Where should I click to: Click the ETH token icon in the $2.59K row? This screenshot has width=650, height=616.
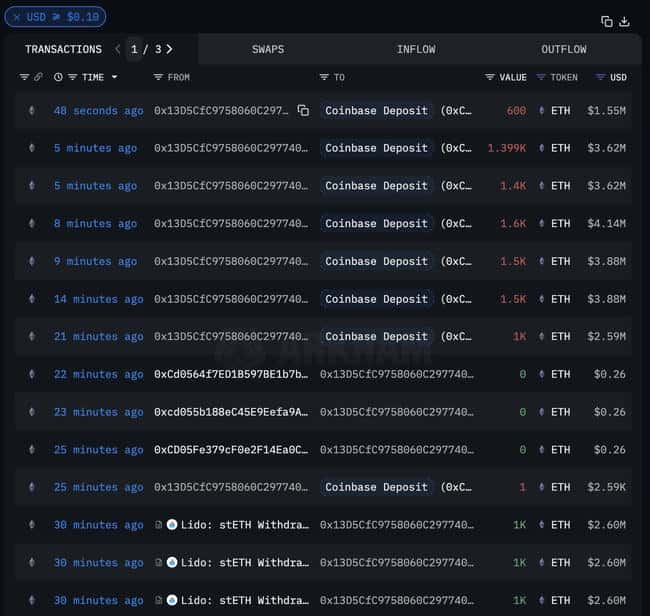541,487
